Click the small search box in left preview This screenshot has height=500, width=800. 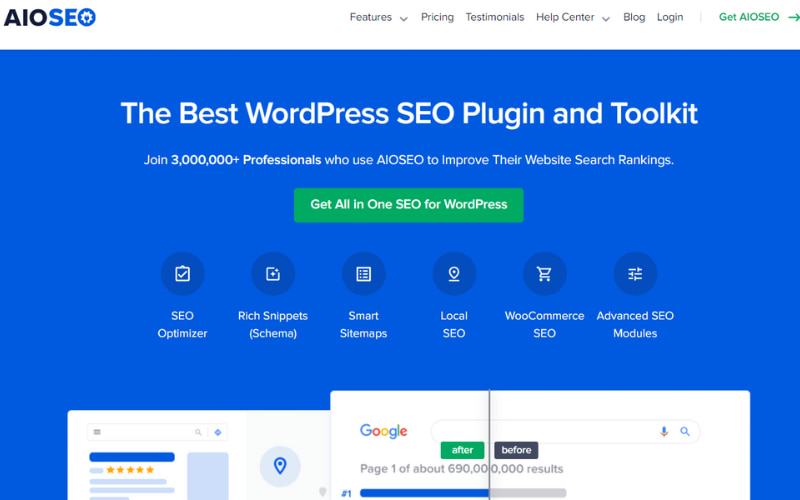tap(157, 432)
